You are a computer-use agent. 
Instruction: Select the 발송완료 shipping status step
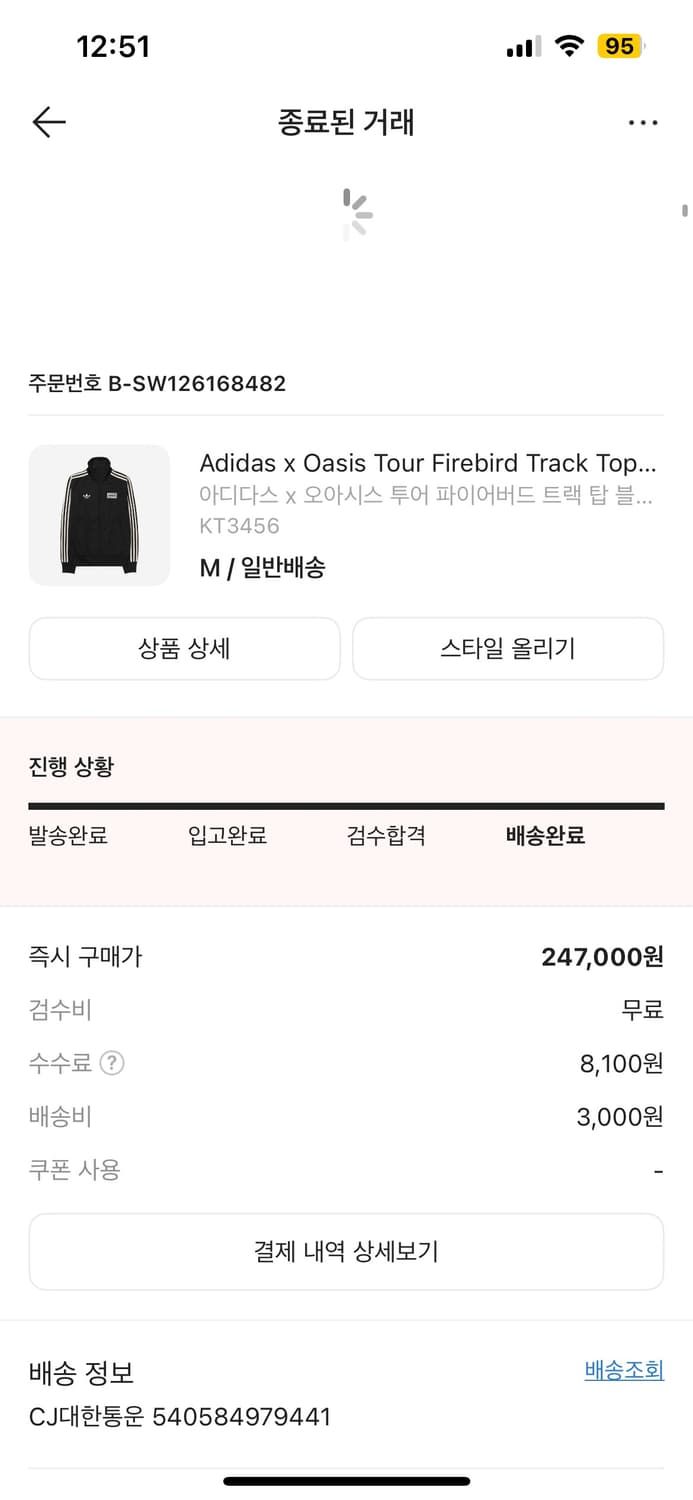(68, 836)
